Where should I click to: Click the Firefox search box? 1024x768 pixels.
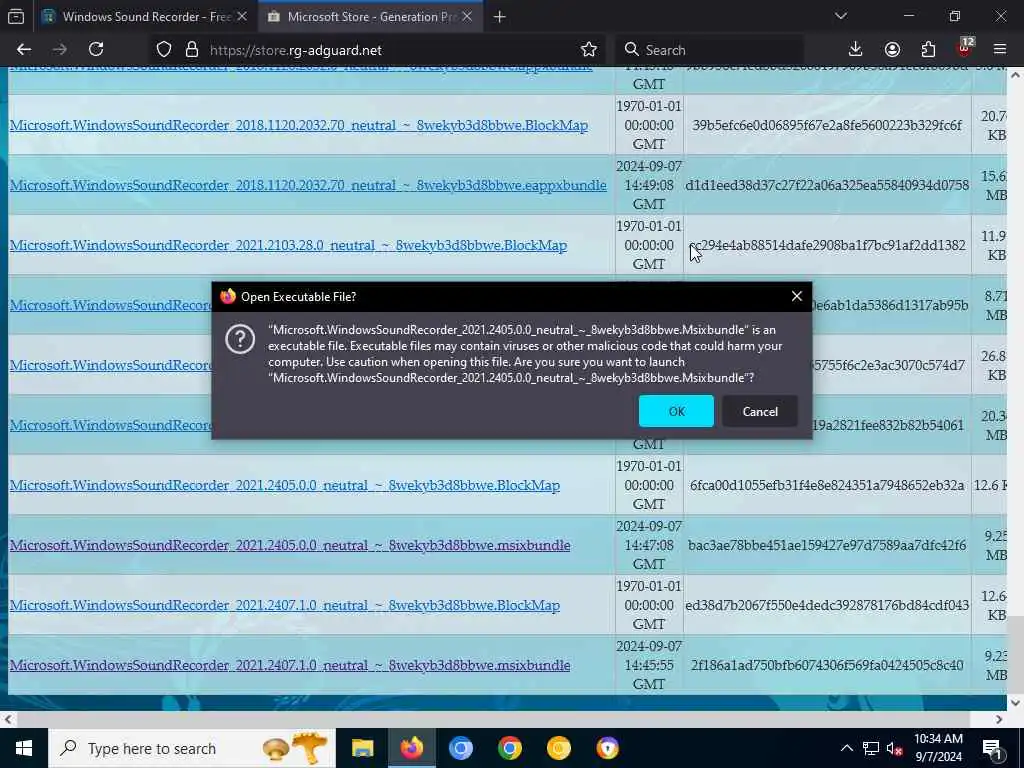[x=709, y=50]
